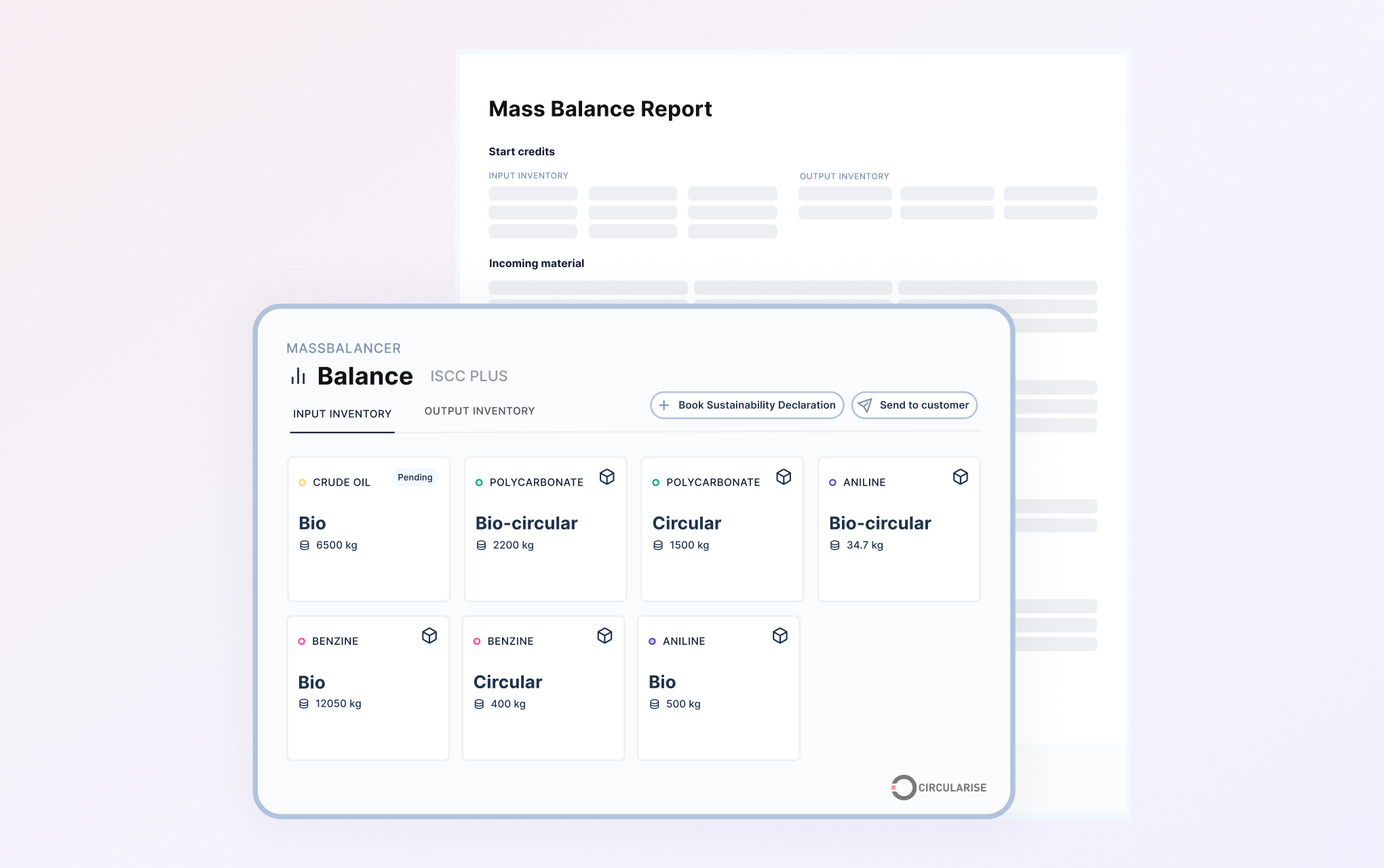
Task: Switch to the Output Inventory tab
Action: (x=479, y=410)
